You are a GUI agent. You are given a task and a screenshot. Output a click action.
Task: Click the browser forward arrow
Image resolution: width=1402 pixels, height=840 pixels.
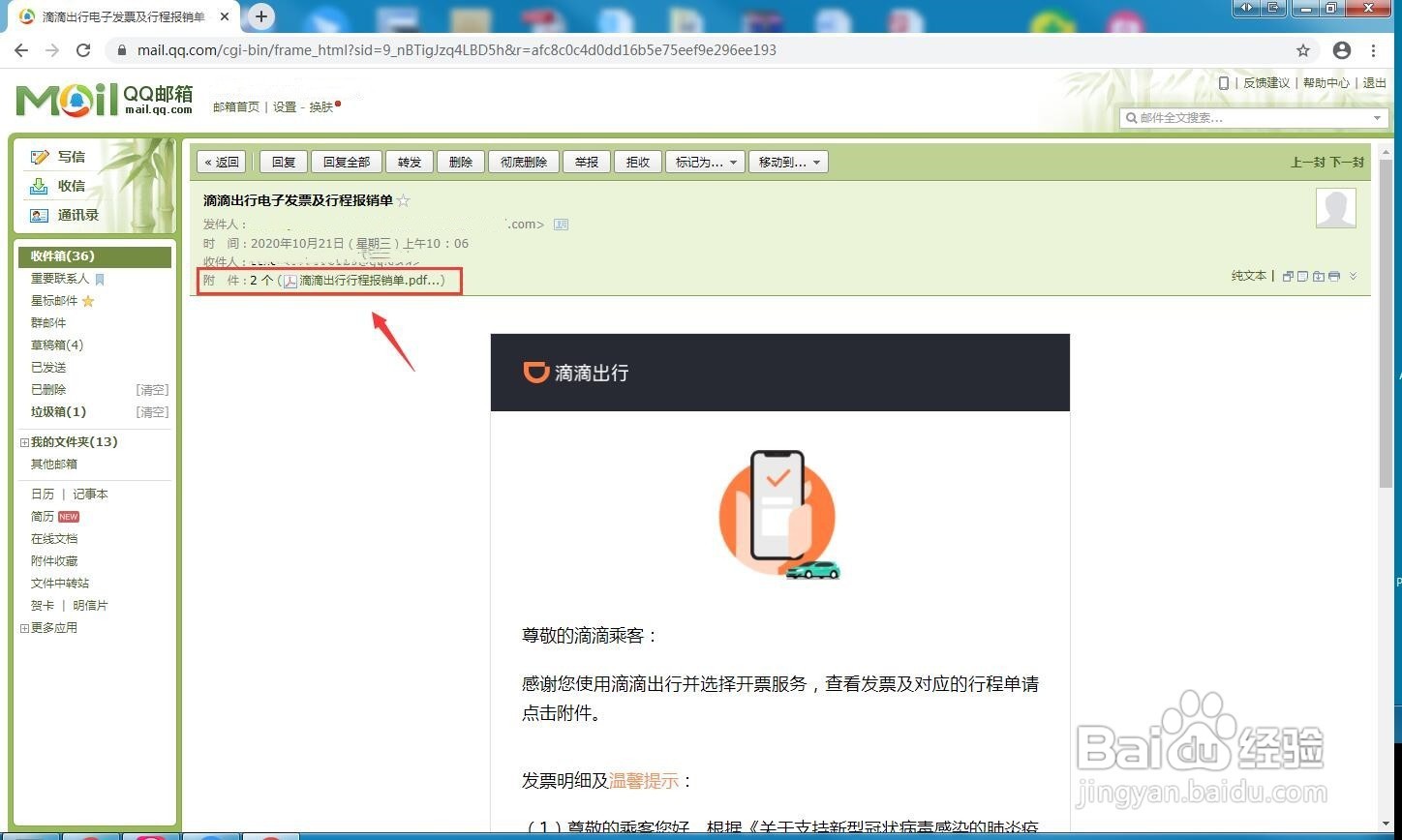tap(52, 50)
